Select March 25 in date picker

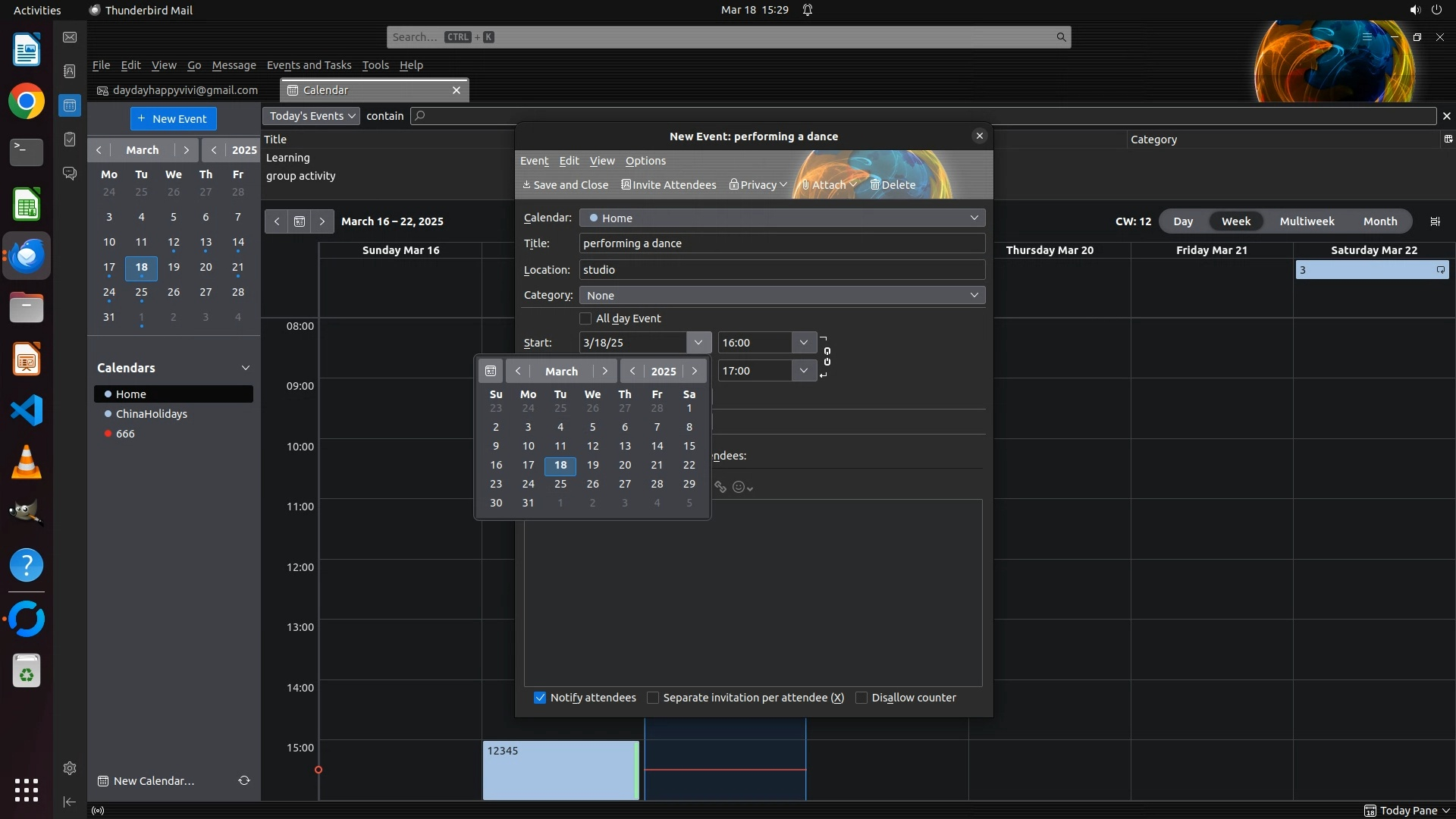pos(560,484)
